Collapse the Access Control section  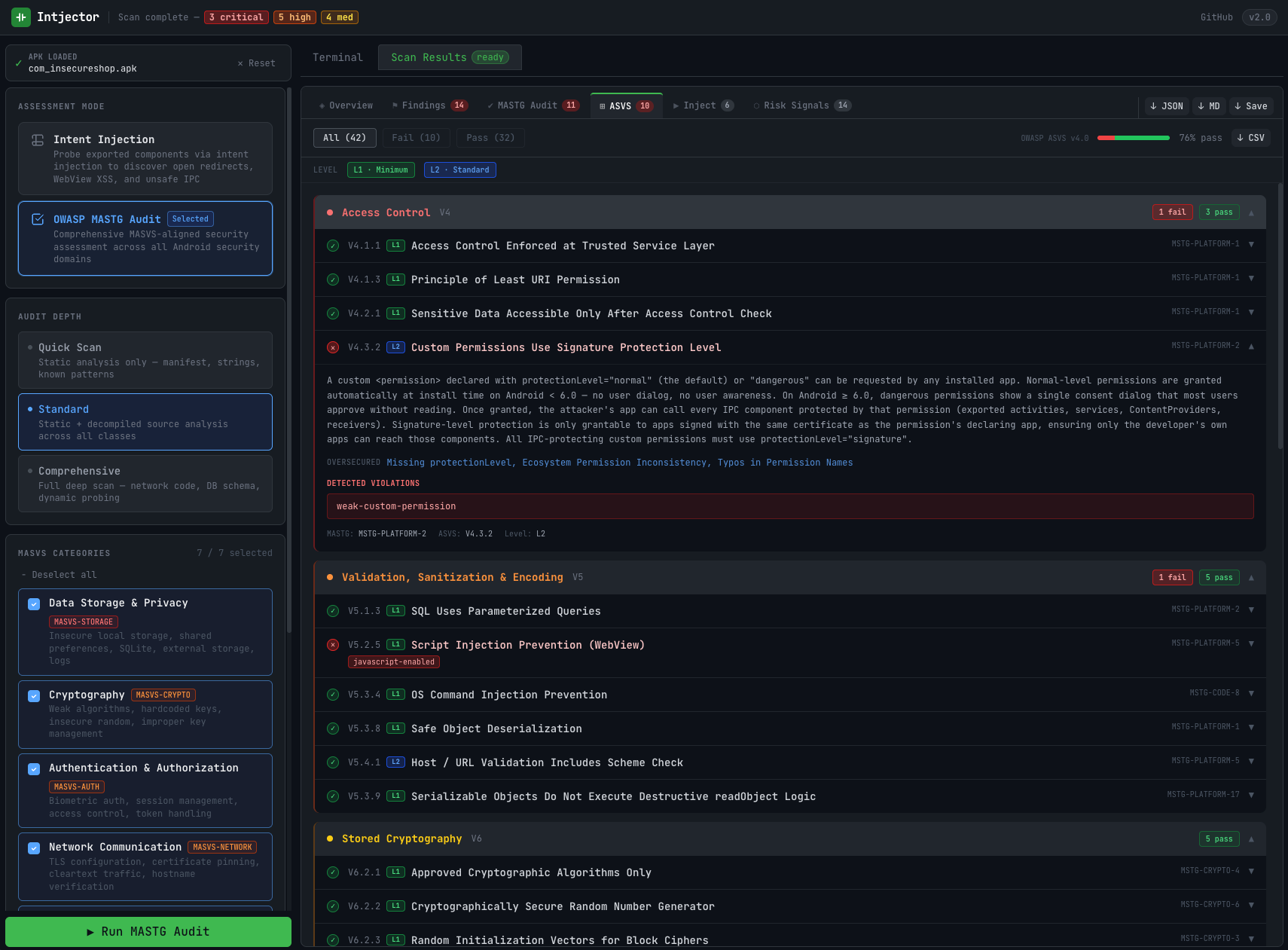(1251, 212)
